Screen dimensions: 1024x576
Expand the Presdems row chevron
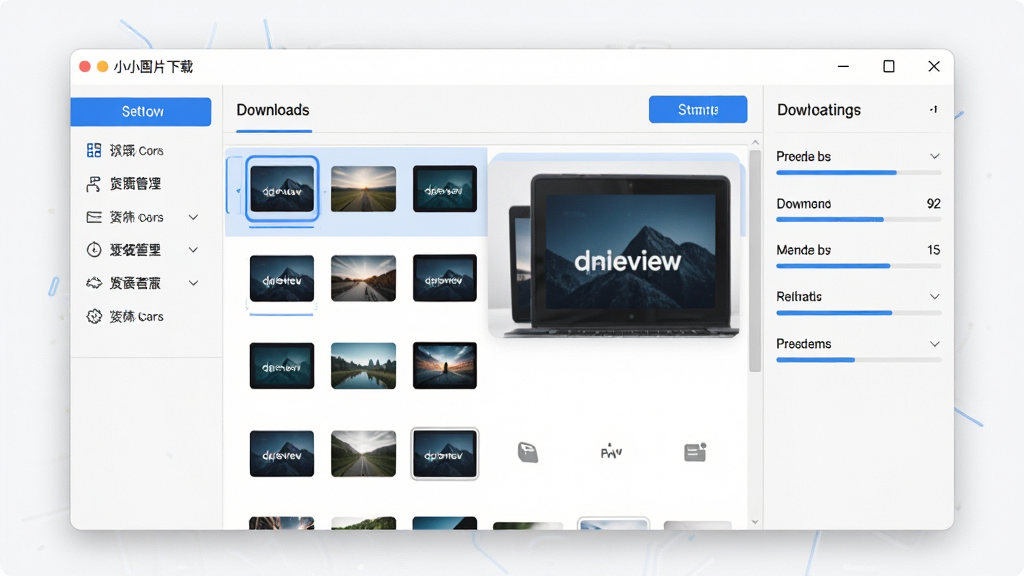click(935, 344)
